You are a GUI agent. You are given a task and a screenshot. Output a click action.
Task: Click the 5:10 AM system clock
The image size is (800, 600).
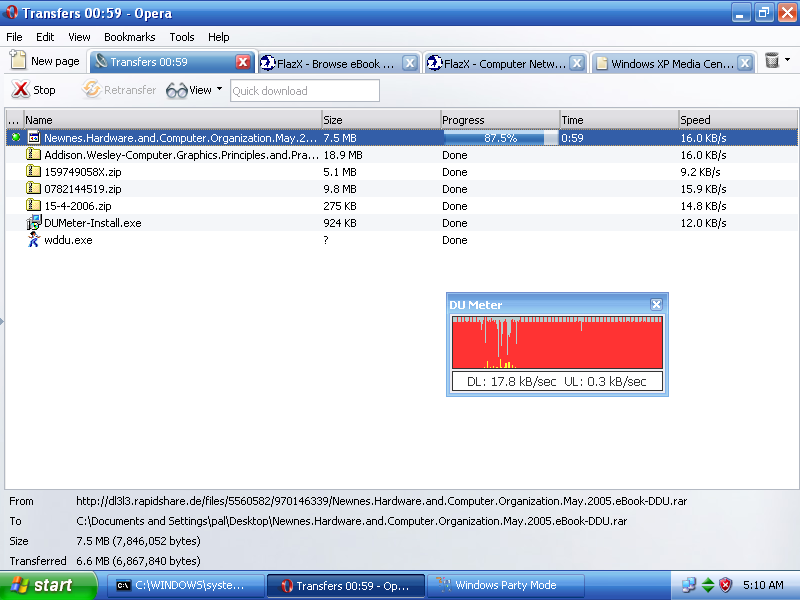[763, 585]
